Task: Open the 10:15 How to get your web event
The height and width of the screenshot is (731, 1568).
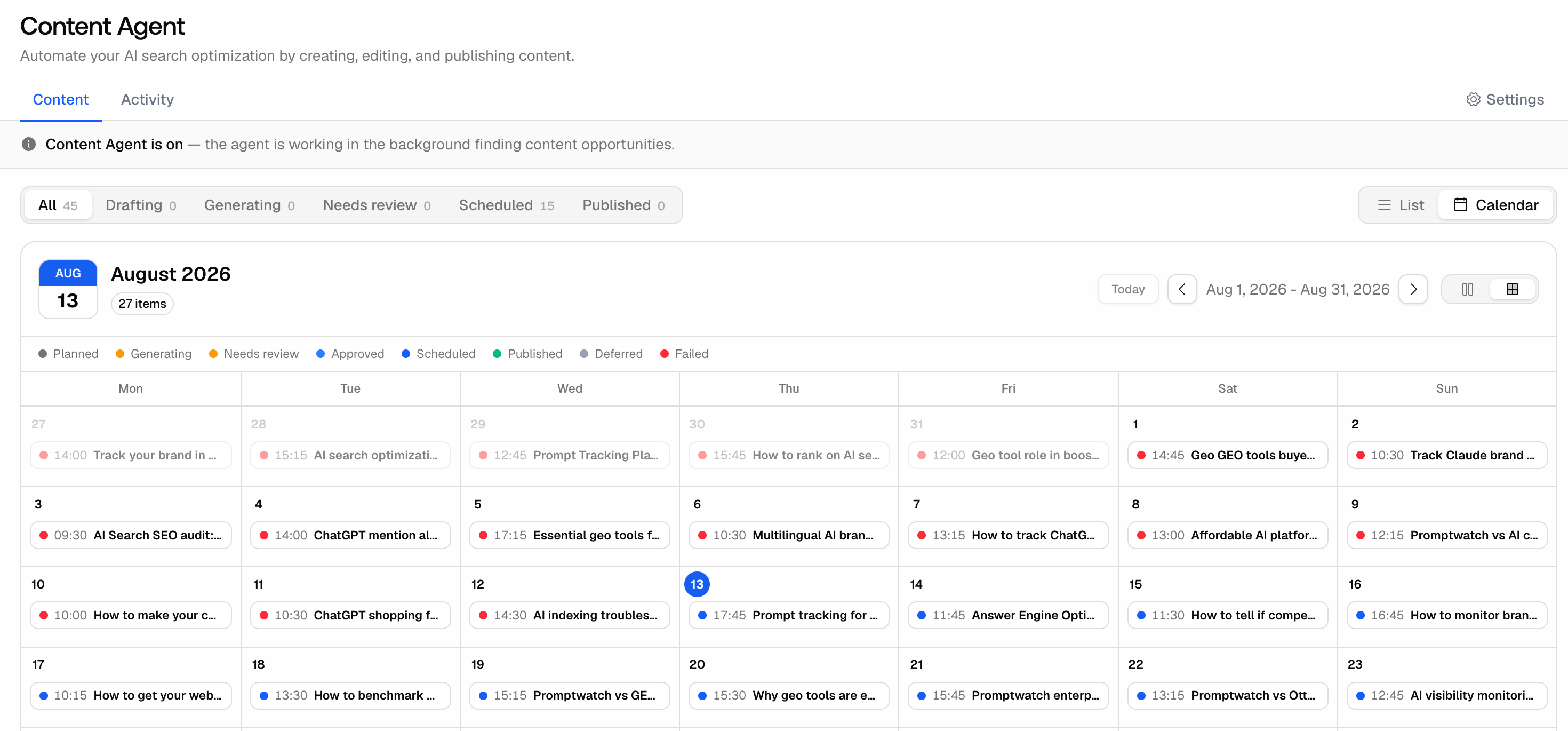Action: pyautogui.click(x=131, y=695)
